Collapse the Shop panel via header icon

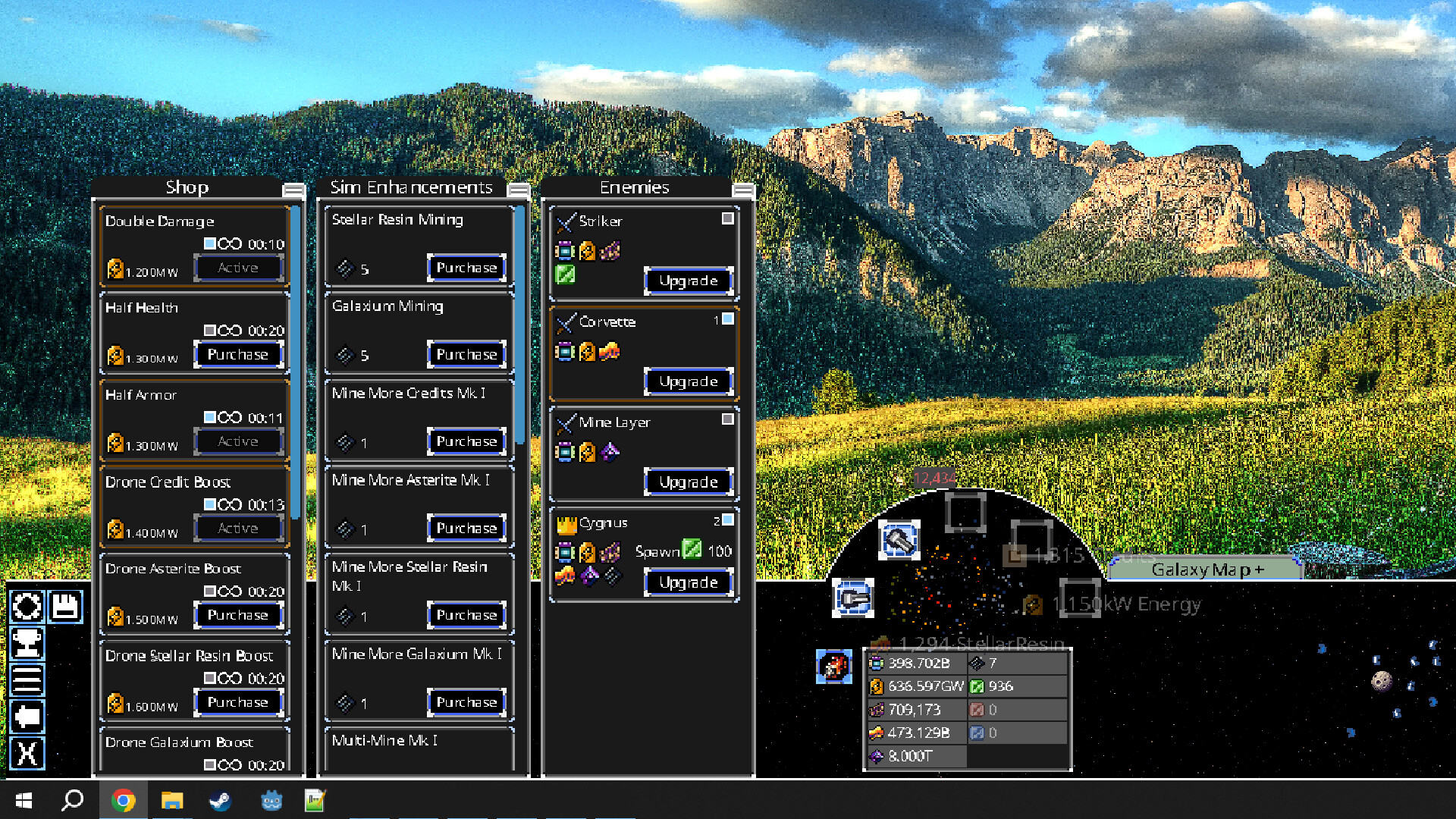point(293,190)
